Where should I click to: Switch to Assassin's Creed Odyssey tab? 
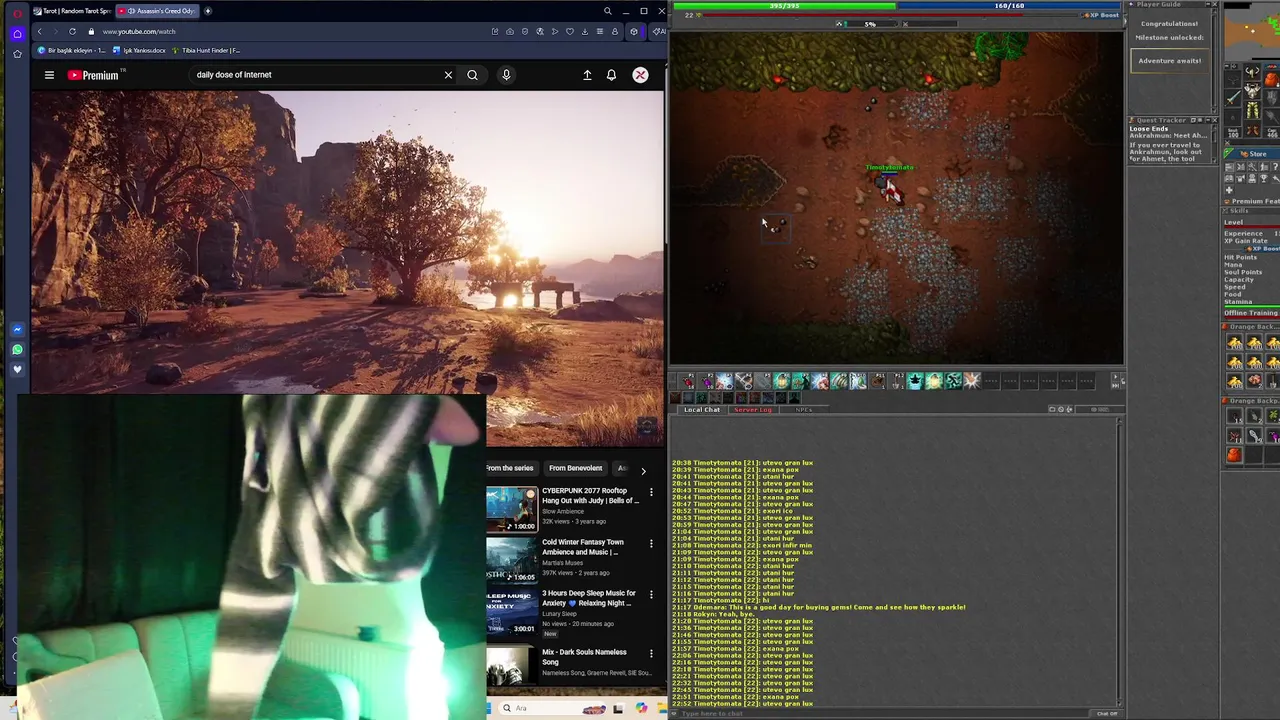pyautogui.click(x=157, y=11)
